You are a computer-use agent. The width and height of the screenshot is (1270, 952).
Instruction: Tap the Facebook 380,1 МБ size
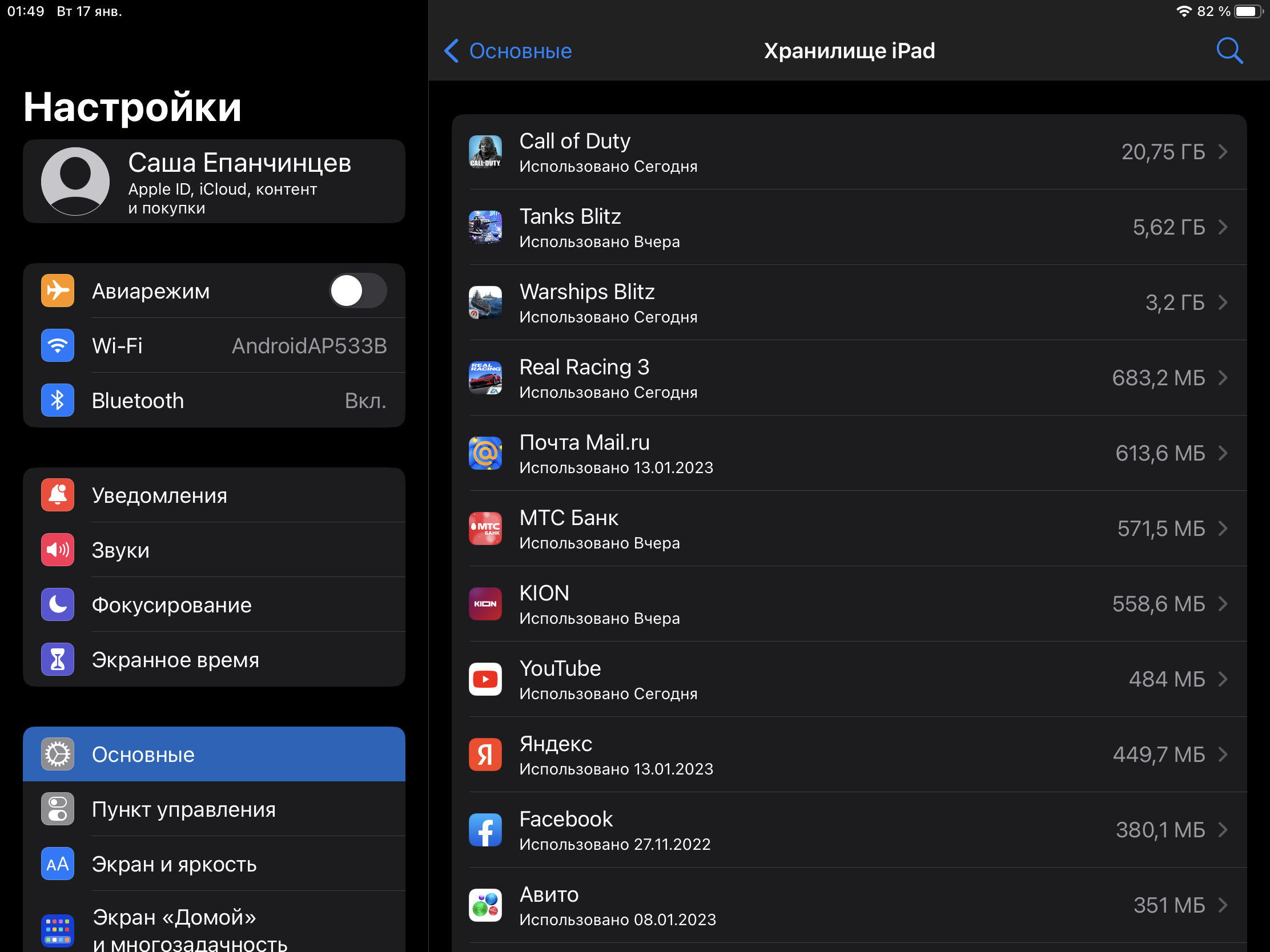pos(1160,830)
